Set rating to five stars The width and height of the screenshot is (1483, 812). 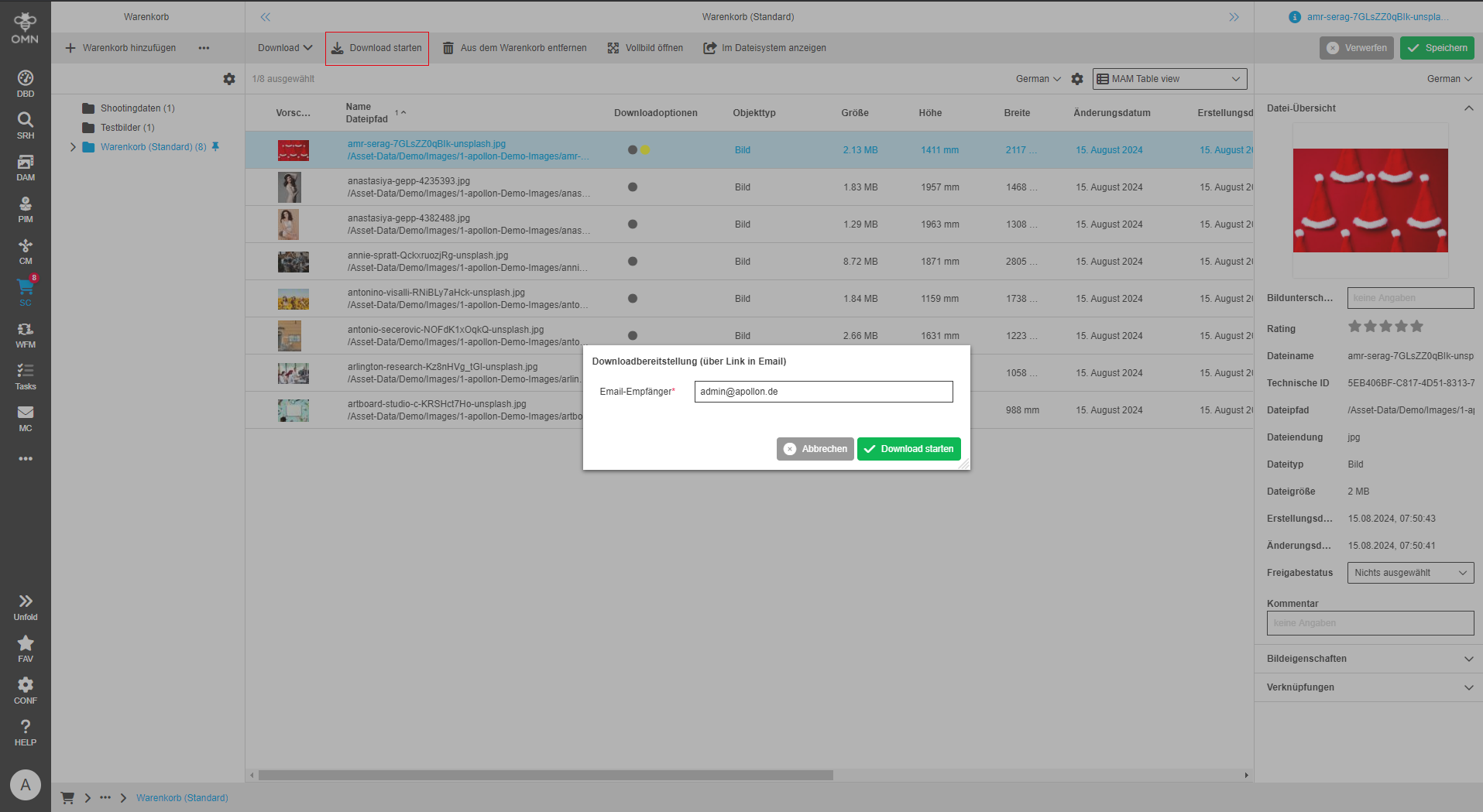[x=1416, y=327]
